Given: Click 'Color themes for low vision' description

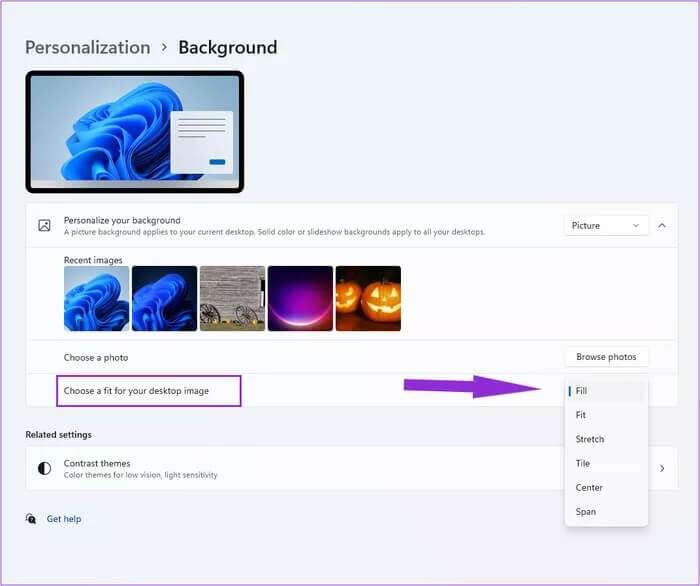Looking at the screenshot, I should pyautogui.click(x=141, y=475).
